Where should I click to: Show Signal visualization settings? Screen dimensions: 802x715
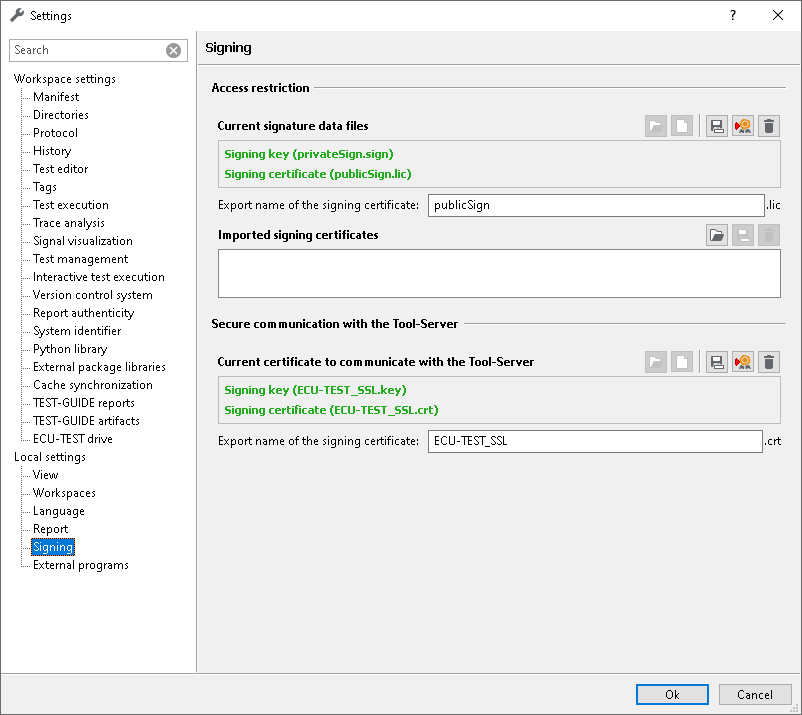point(83,241)
